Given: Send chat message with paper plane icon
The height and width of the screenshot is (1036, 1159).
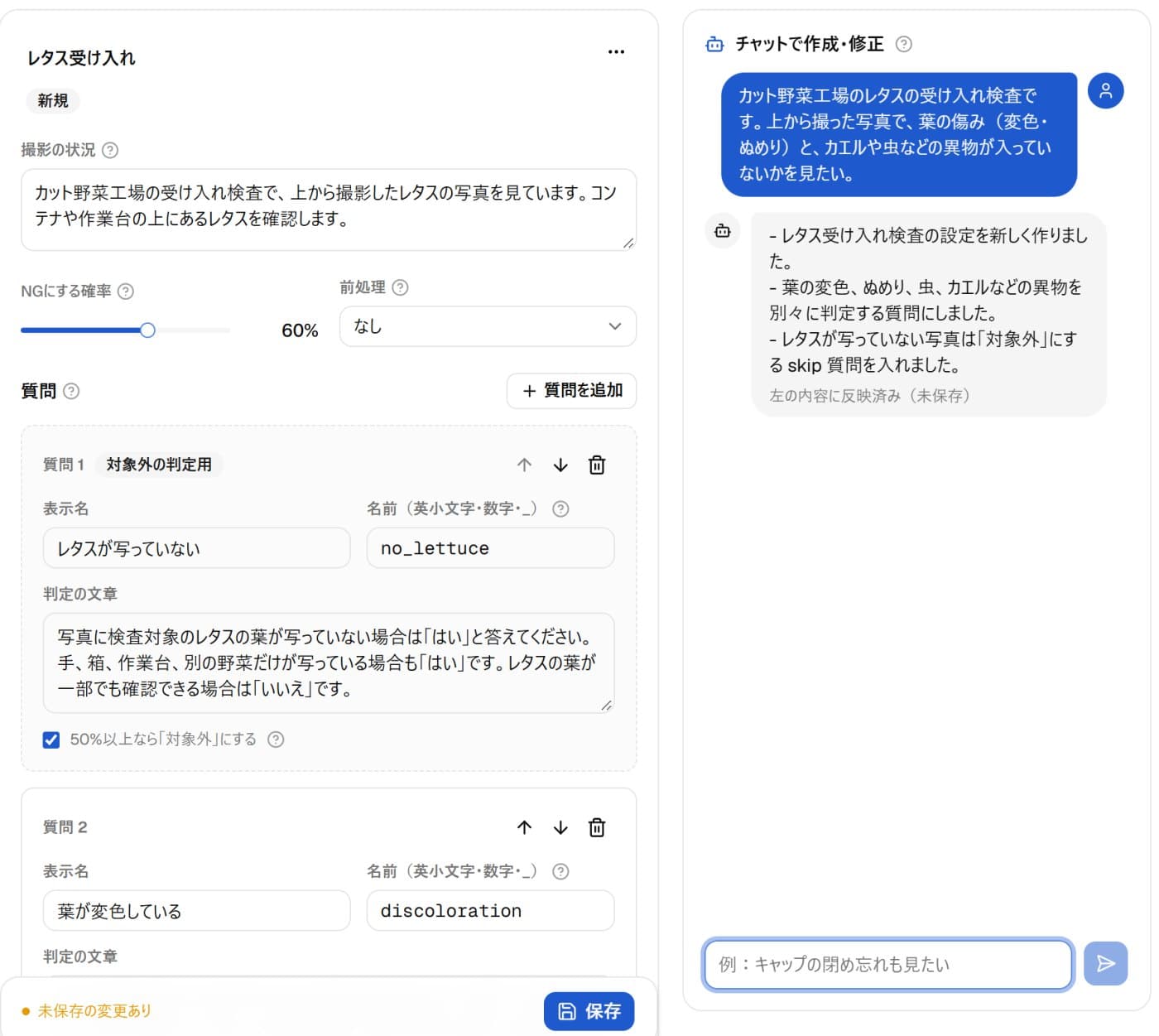Looking at the screenshot, I should point(1105,963).
